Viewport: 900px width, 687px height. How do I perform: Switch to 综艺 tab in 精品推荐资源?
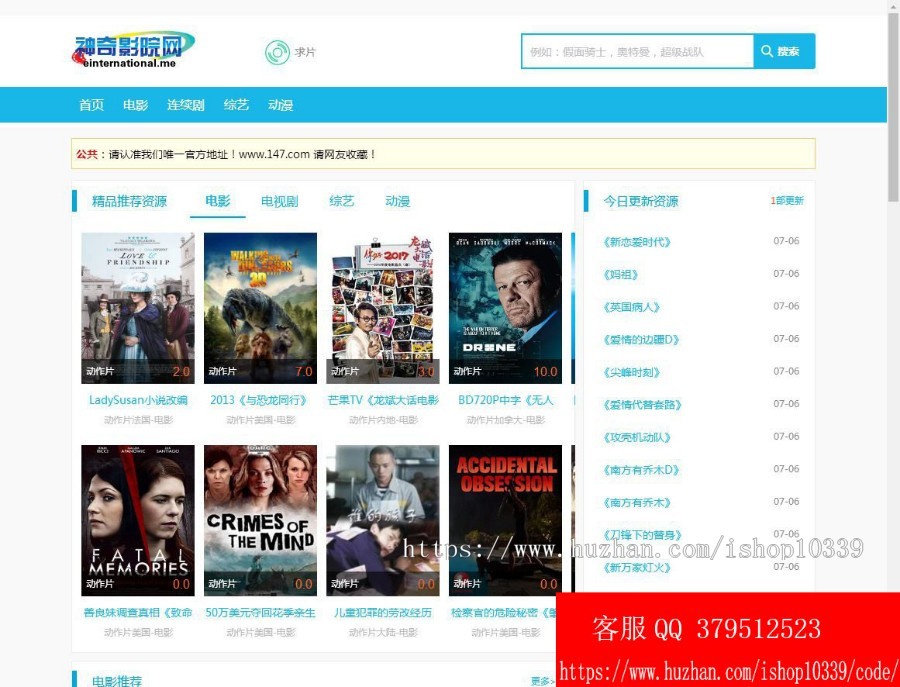[342, 201]
